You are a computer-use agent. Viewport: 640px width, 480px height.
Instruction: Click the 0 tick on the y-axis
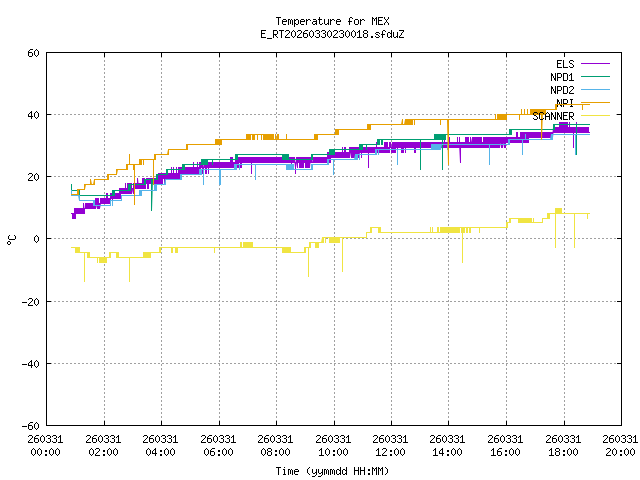[x=36, y=239]
